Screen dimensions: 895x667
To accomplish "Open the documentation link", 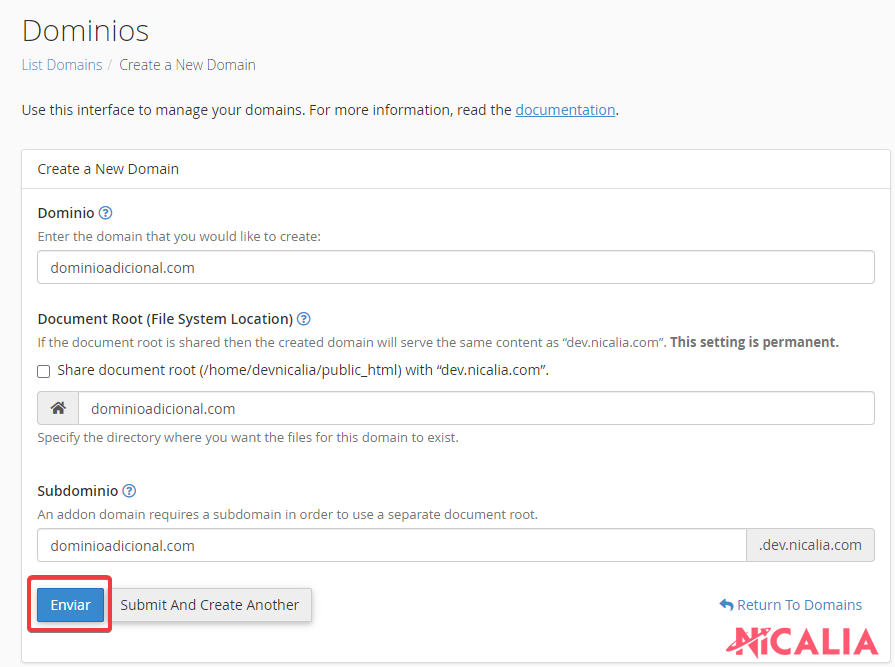I will [565, 110].
